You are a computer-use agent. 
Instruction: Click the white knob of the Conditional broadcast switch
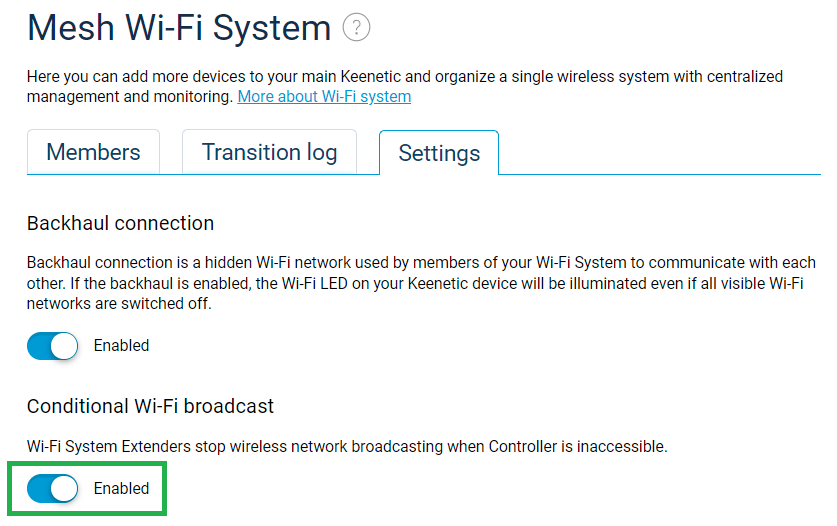(x=64, y=489)
